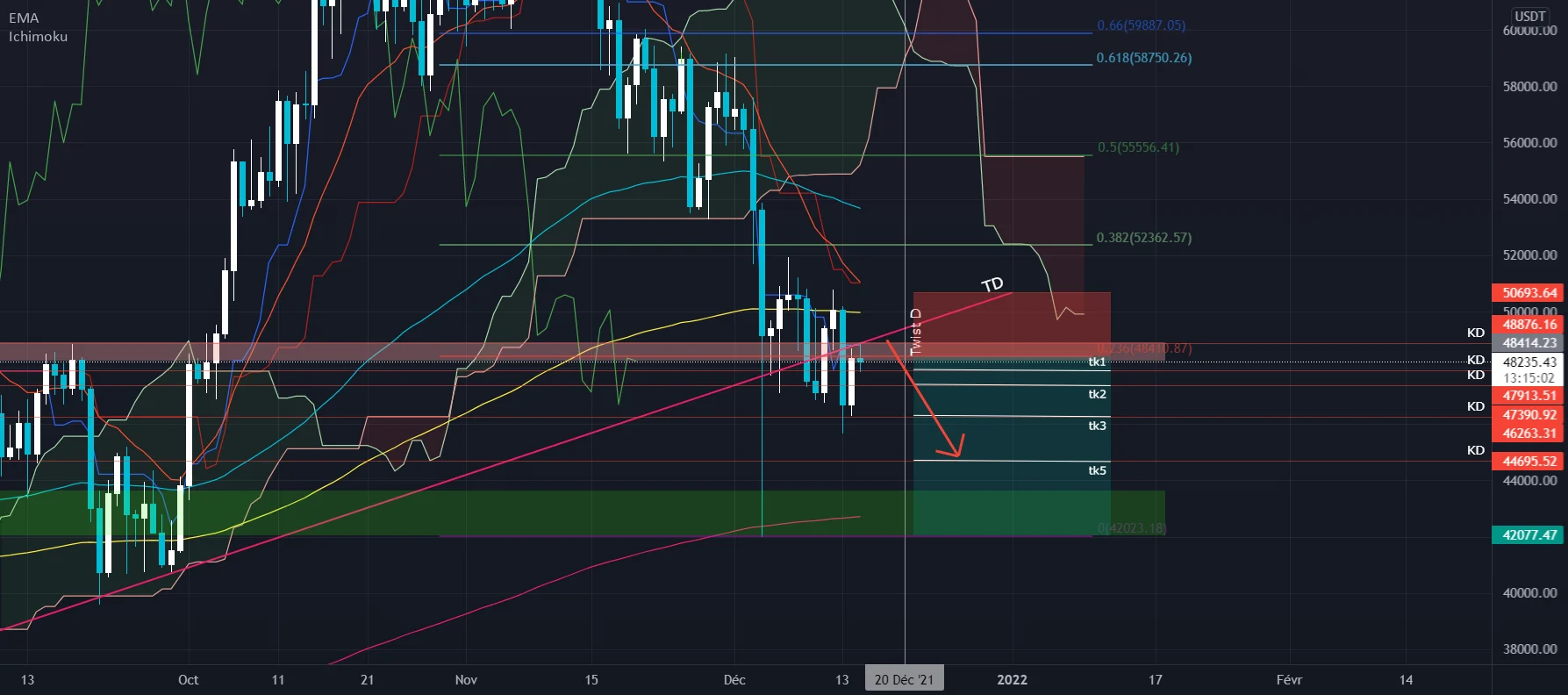The height and width of the screenshot is (695, 1568).
Task: Click the 40000.00 price axis label
Action: coord(1529,593)
